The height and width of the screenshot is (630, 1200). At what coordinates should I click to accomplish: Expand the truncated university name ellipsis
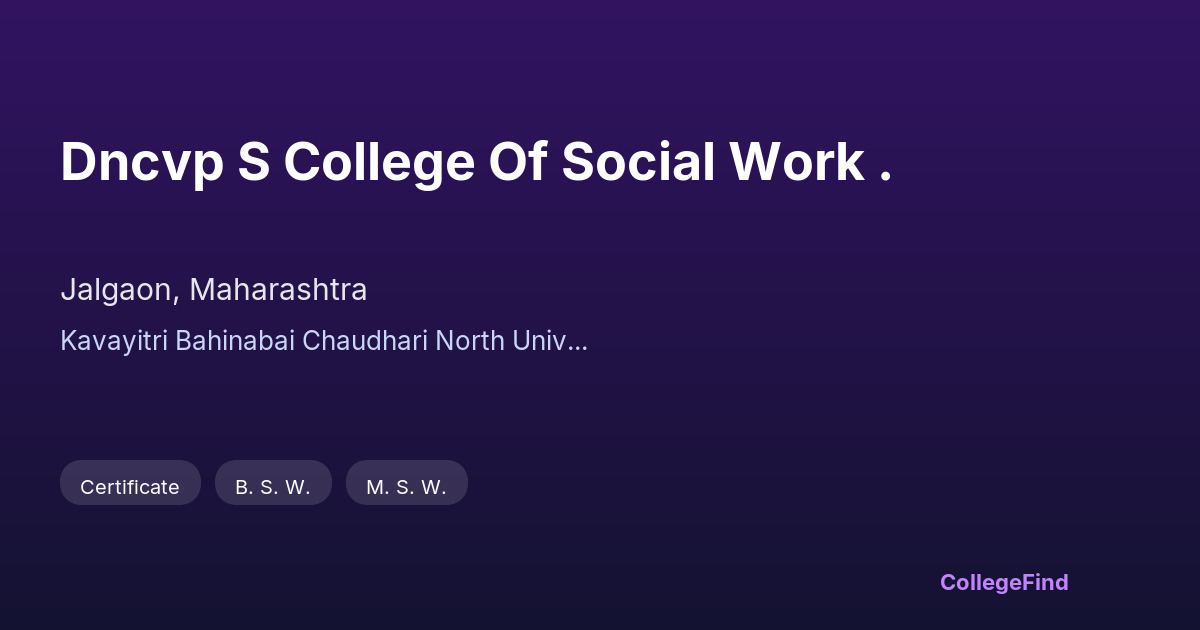click(x=577, y=341)
